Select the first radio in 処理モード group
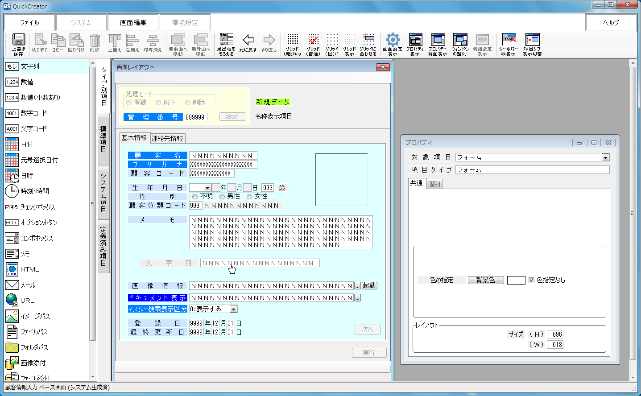Screen dimensions: 641x396 click(x=129, y=102)
